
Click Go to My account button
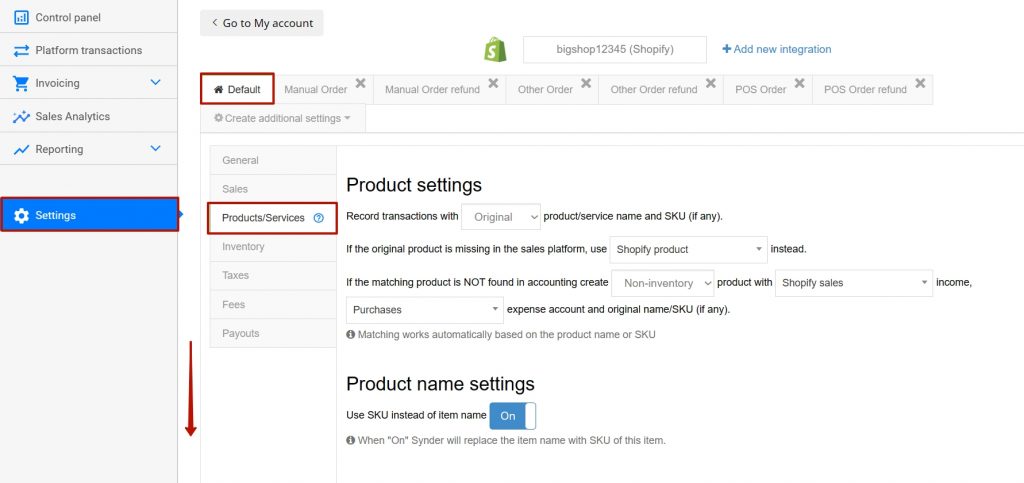click(x=262, y=23)
